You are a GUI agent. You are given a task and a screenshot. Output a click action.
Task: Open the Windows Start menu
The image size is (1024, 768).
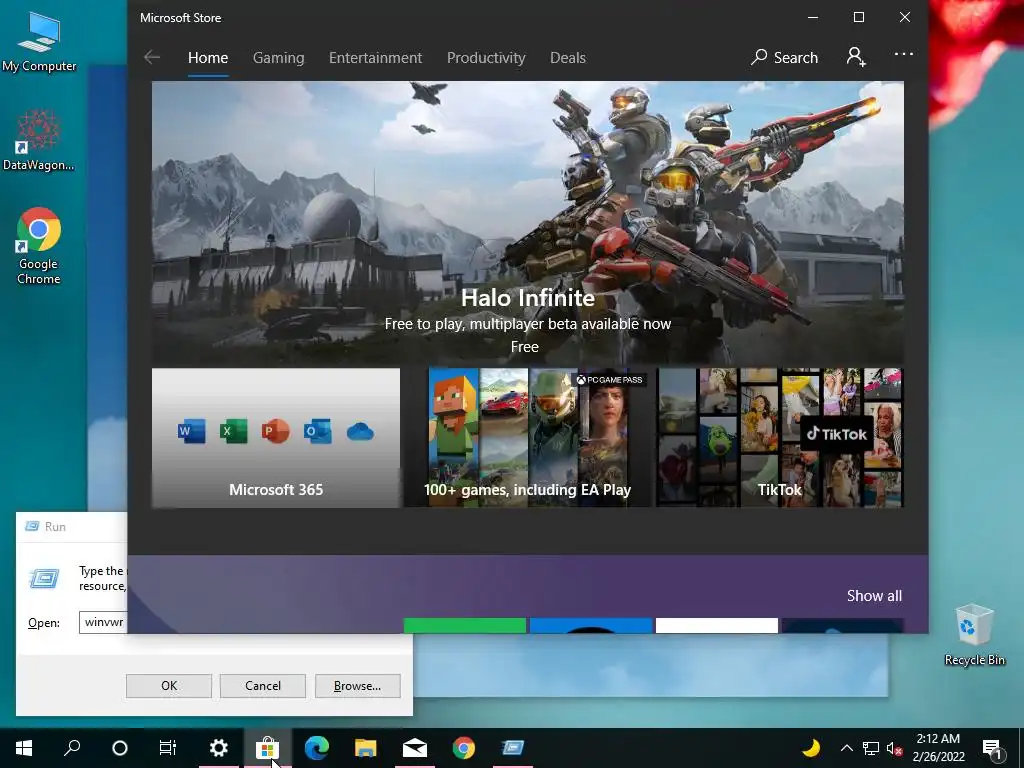tap(24, 748)
